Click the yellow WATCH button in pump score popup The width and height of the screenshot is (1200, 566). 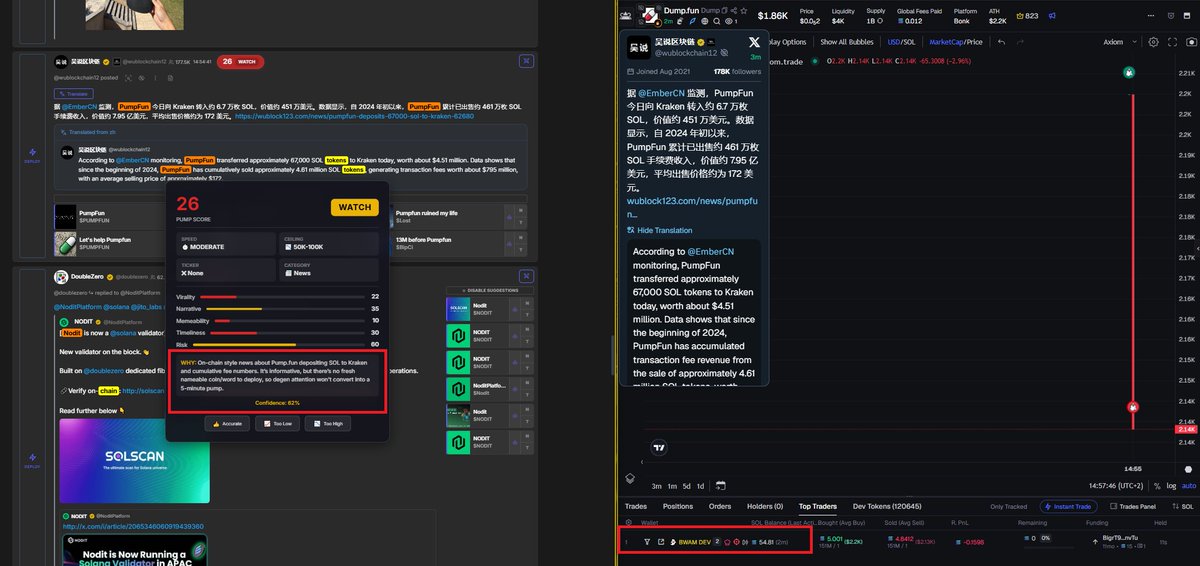[354, 207]
